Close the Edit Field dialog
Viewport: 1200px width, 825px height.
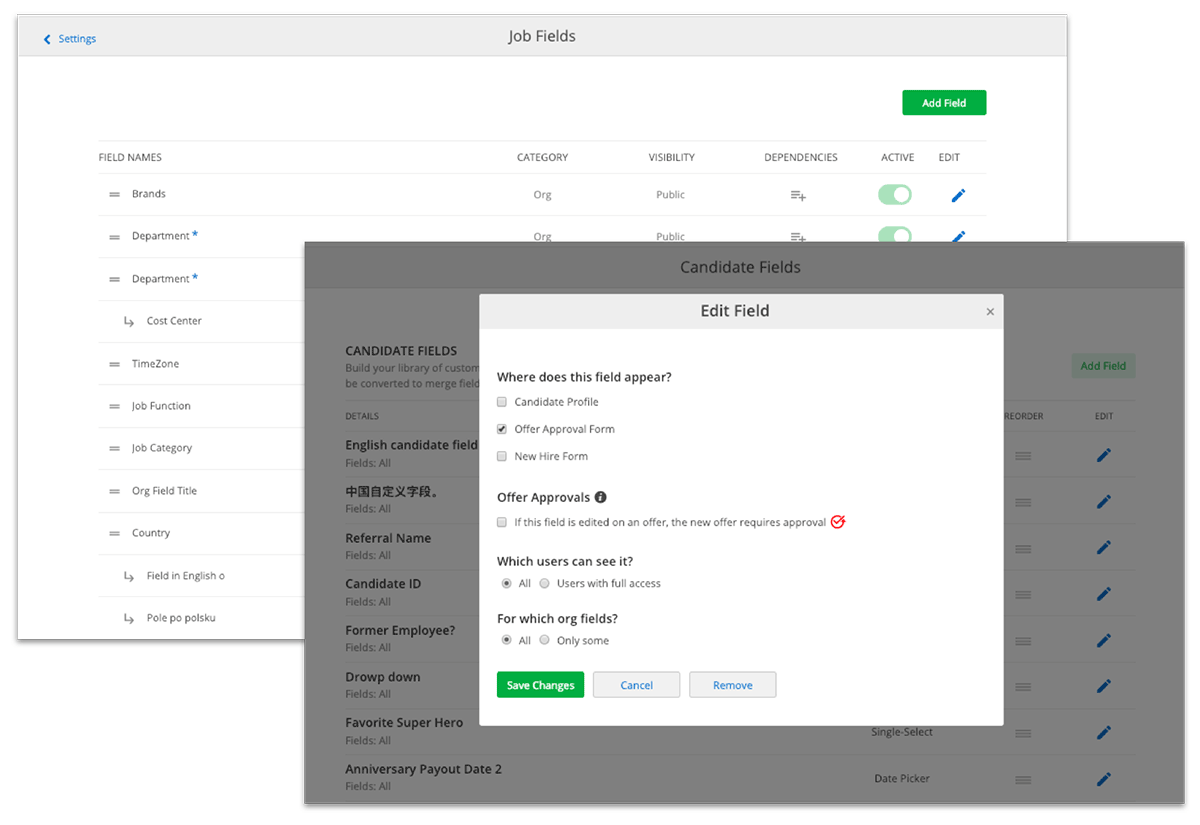[990, 312]
